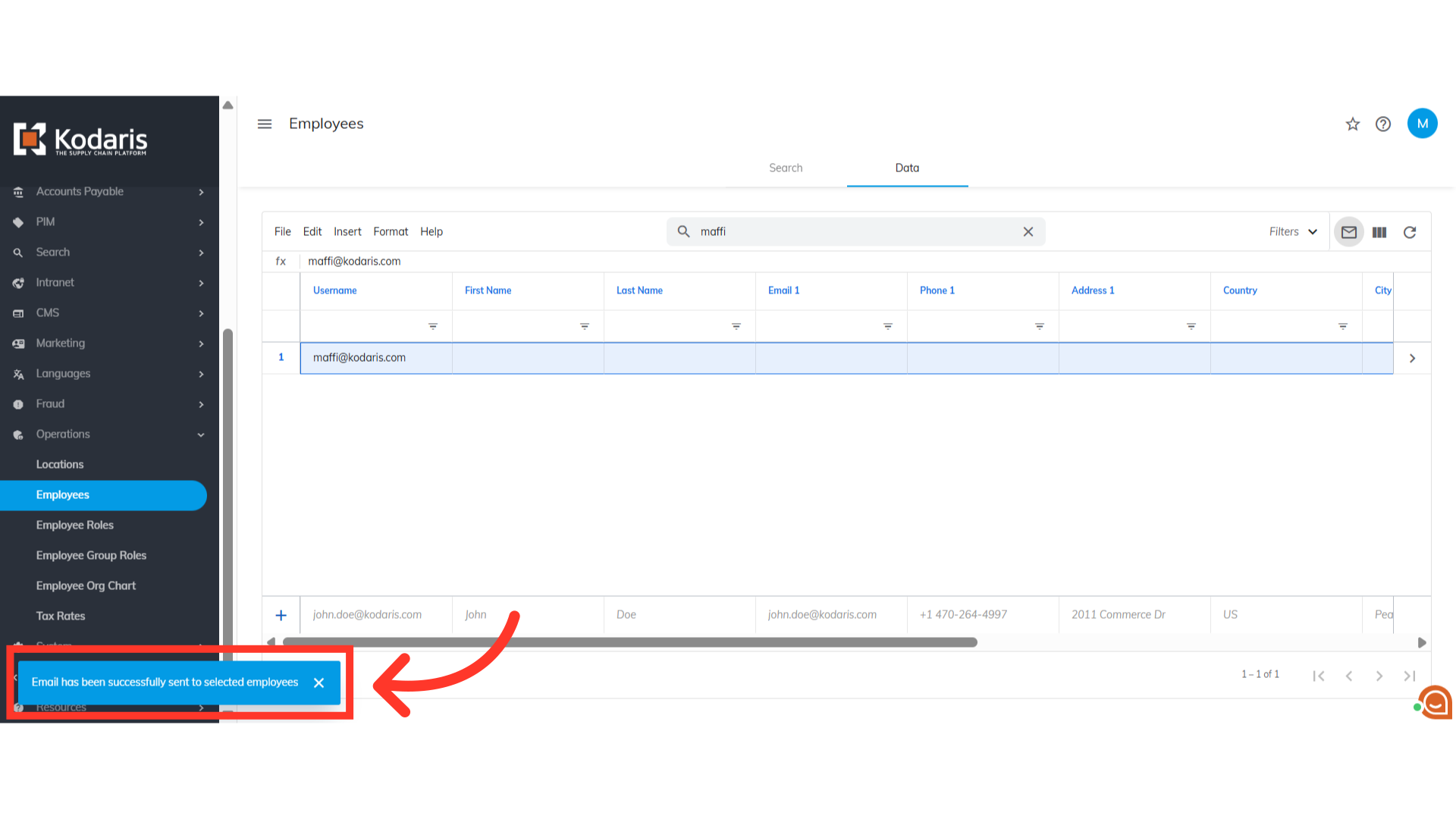Click the refresh table icon

pyautogui.click(x=1410, y=232)
